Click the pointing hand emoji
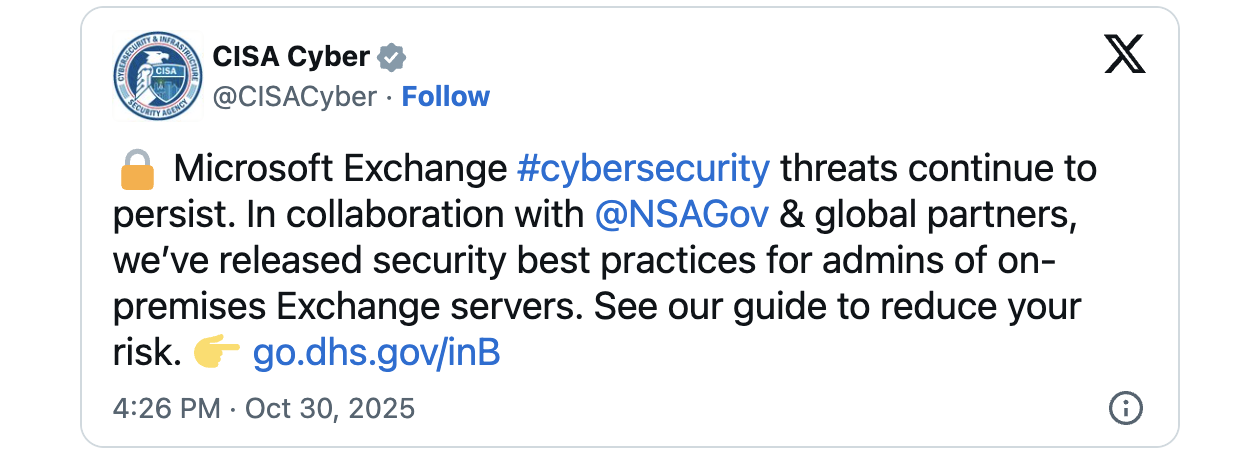Viewport: 1260px width, 452px height. (x=216, y=353)
